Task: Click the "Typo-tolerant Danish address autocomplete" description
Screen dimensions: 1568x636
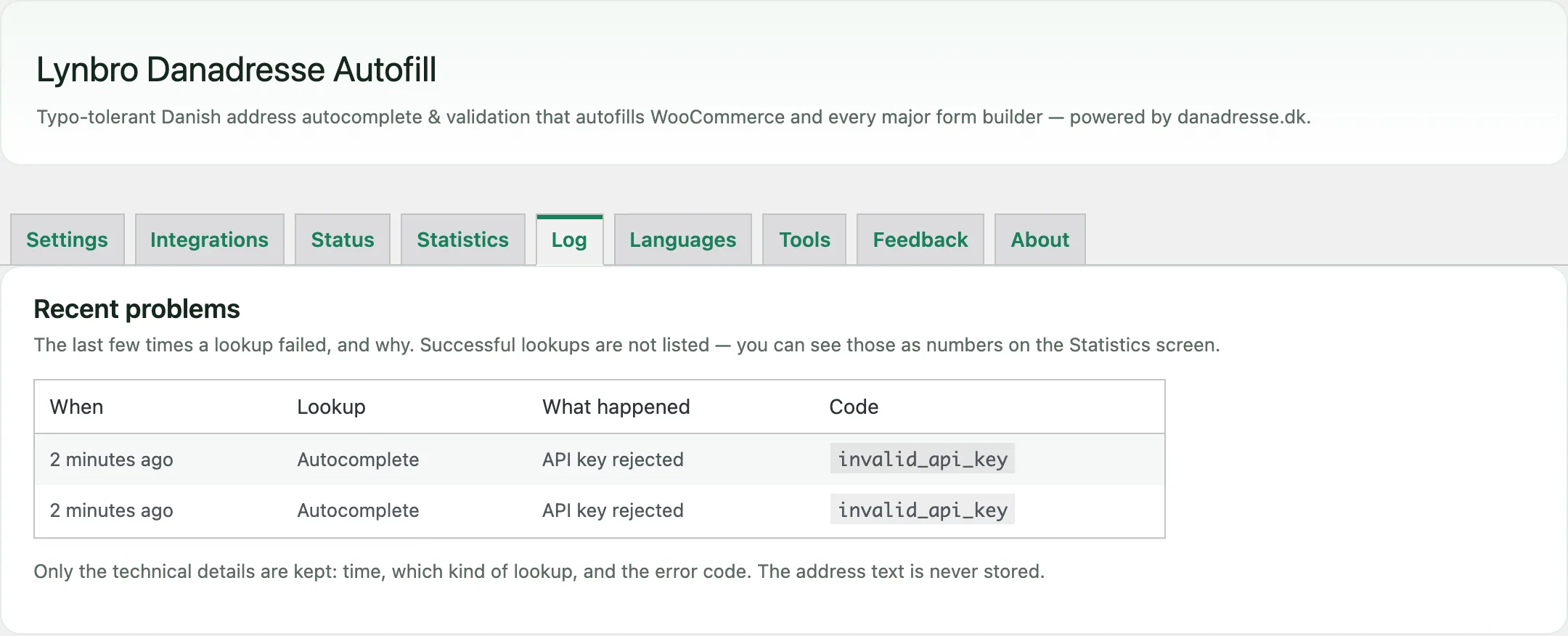Action: (x=674, y=117)
